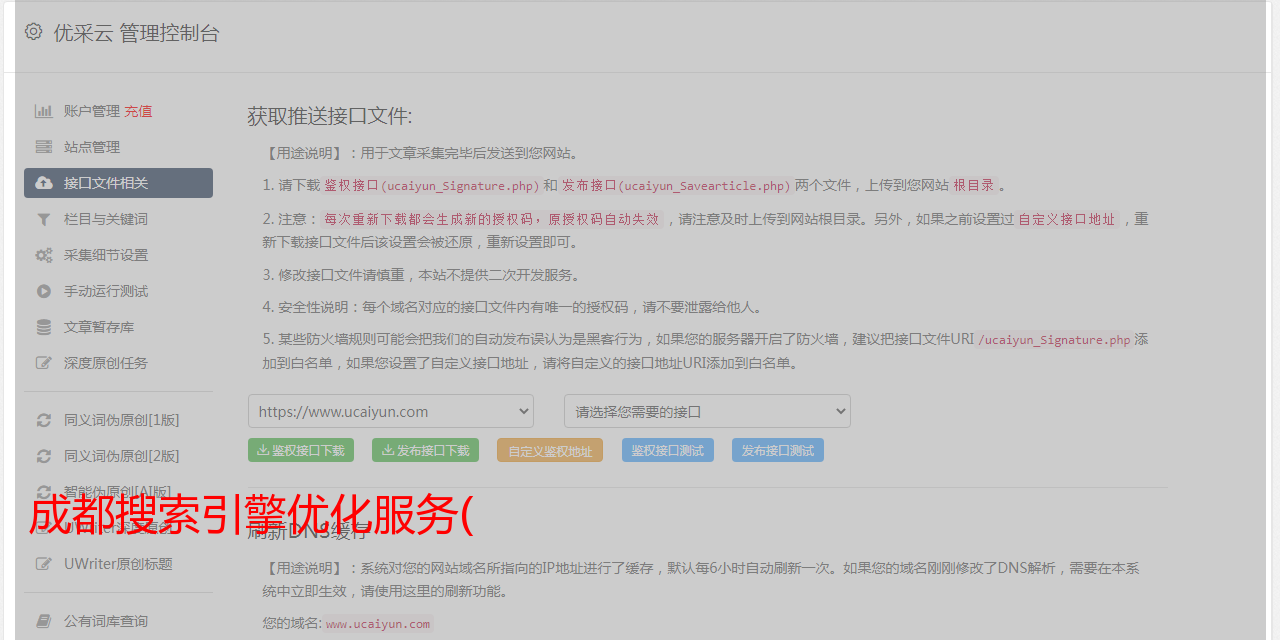Click the 获取推送接口文件: heading
Viewport: 1280px width, 640px height.
coord(330,116)
